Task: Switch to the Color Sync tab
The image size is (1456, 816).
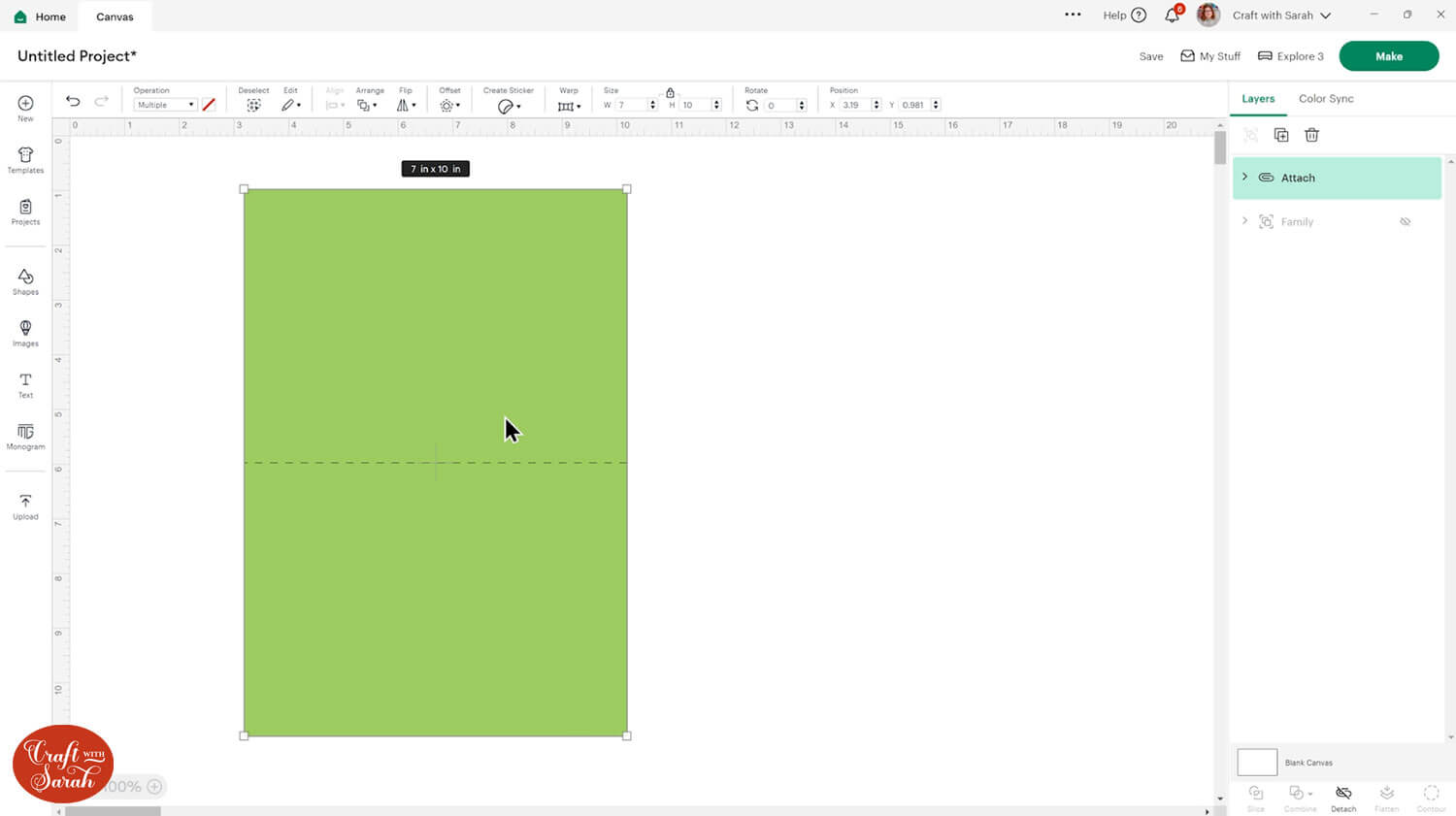Action: tap(1325, 99)
